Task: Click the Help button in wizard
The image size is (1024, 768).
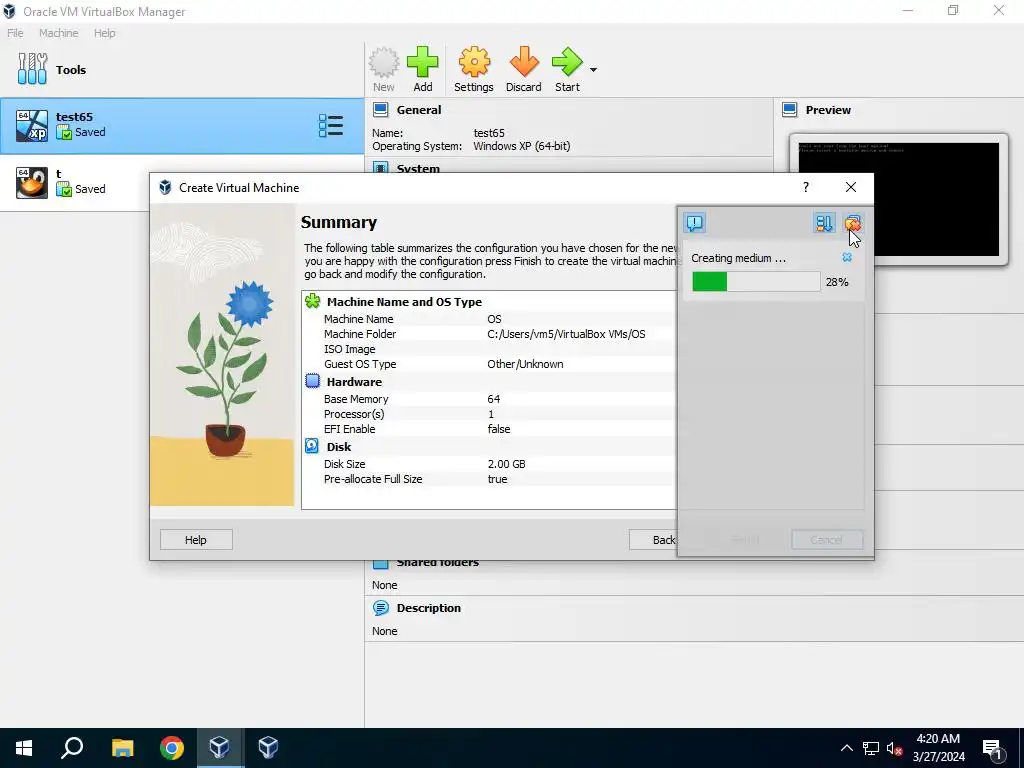Action: tap(196, 540)
